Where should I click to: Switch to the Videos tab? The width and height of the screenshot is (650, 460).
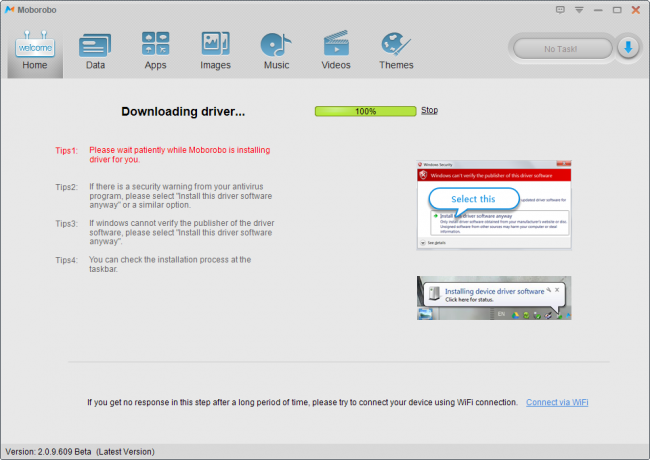pyautogui.click(x=336, y=51)
